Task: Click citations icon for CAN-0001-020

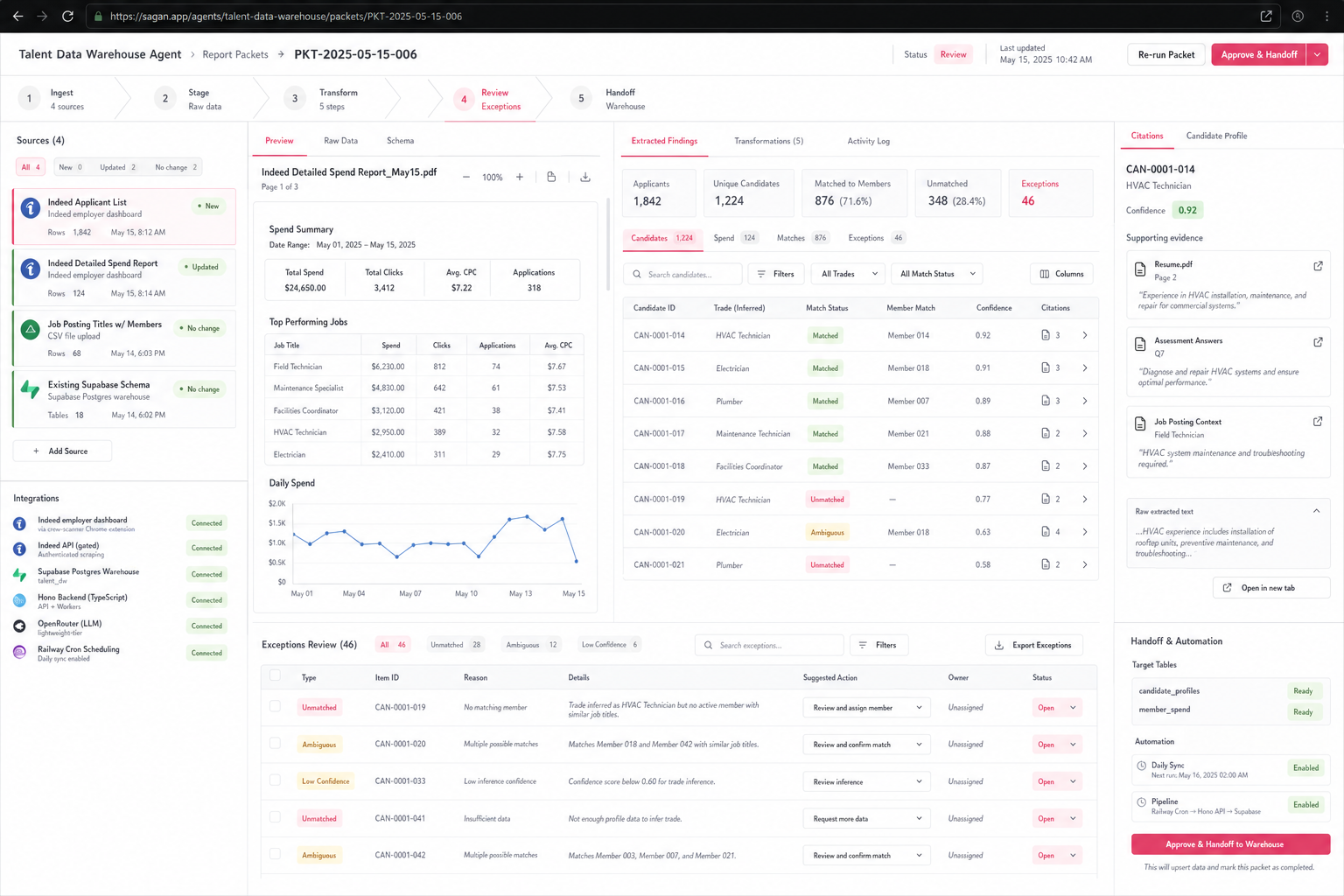Action: [x=1046, y=532]
